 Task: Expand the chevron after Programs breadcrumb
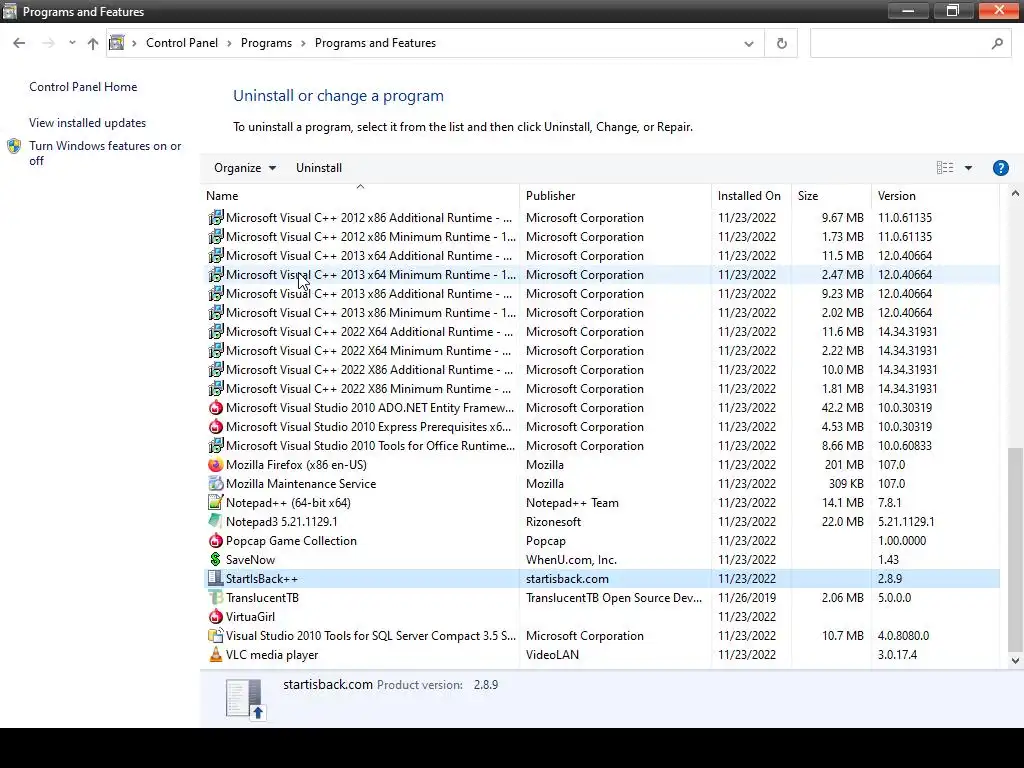304,43
